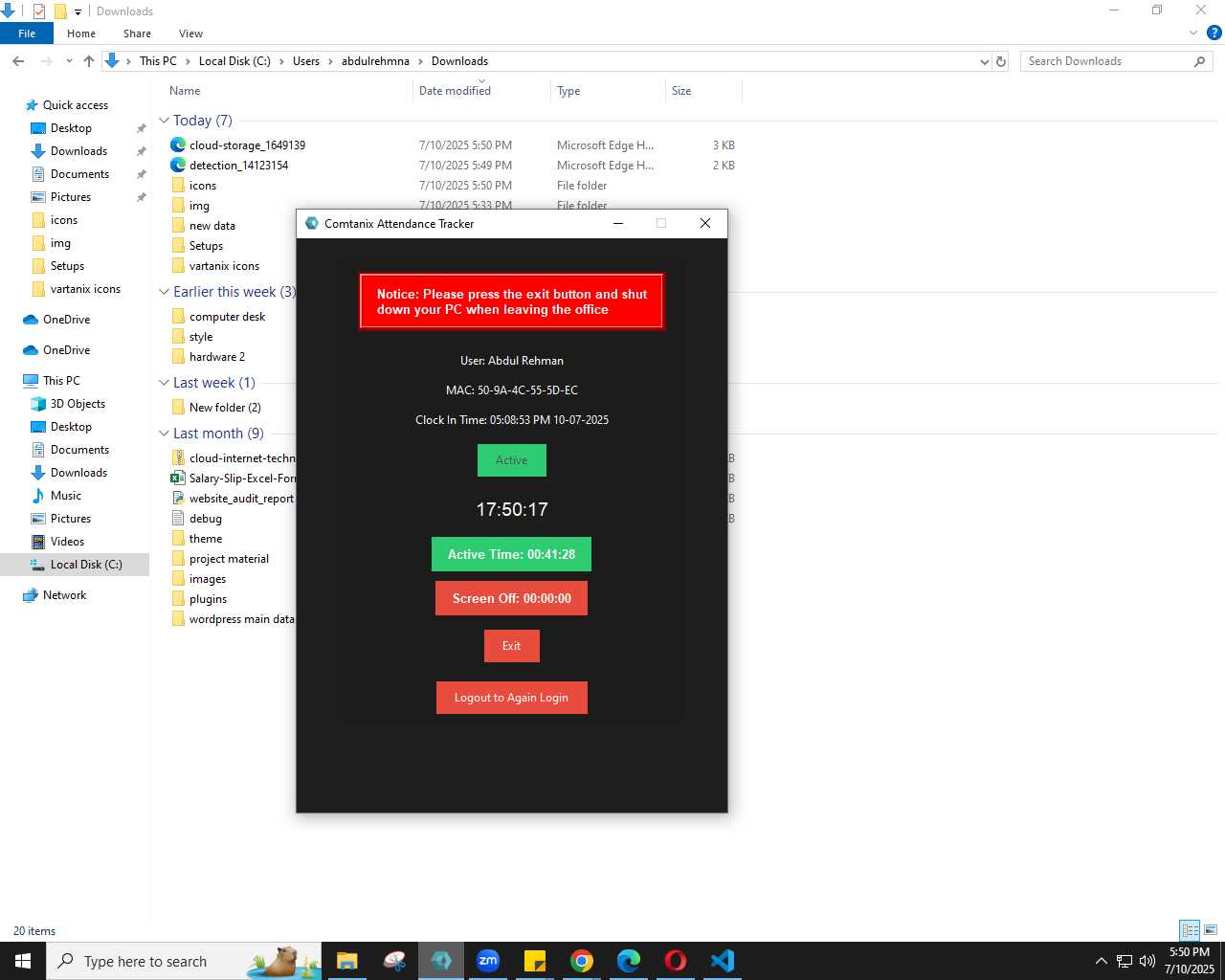This screenshot has height=980, width=1225.
Task: Click the Active Time counter button
Action: click(x=511, y=554)
